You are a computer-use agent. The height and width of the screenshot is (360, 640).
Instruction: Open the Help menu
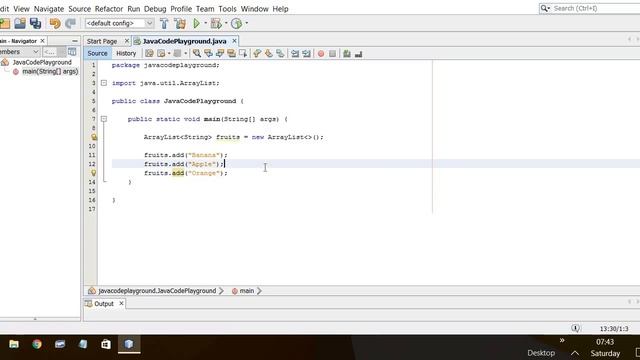pos(280,9)
